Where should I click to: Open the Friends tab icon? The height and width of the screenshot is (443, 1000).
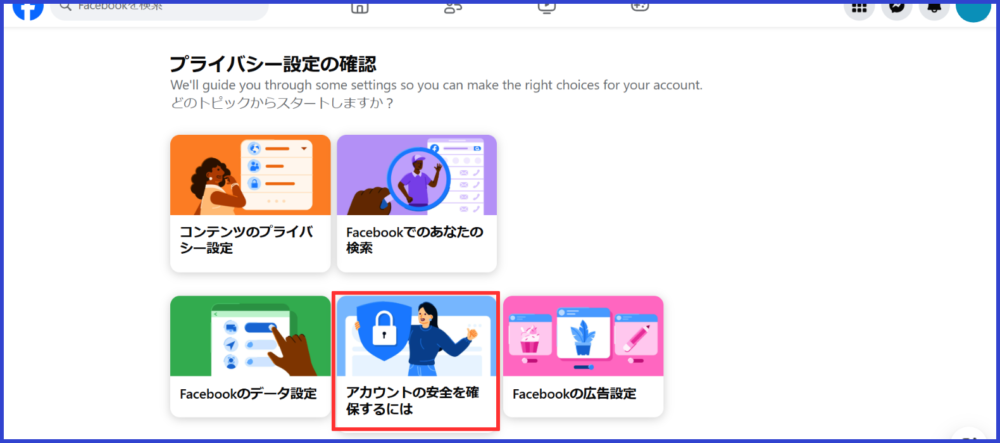coord(453,7)
